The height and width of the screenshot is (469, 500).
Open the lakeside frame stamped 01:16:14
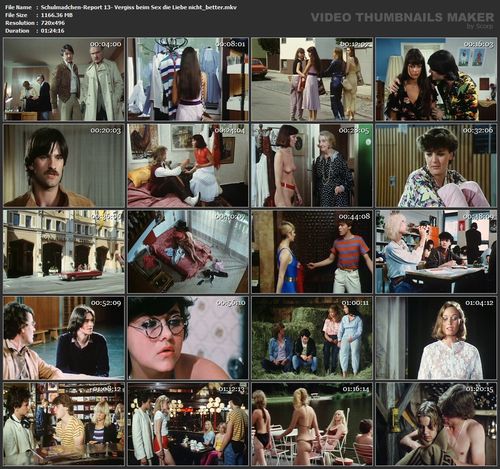tap(312, 424)
